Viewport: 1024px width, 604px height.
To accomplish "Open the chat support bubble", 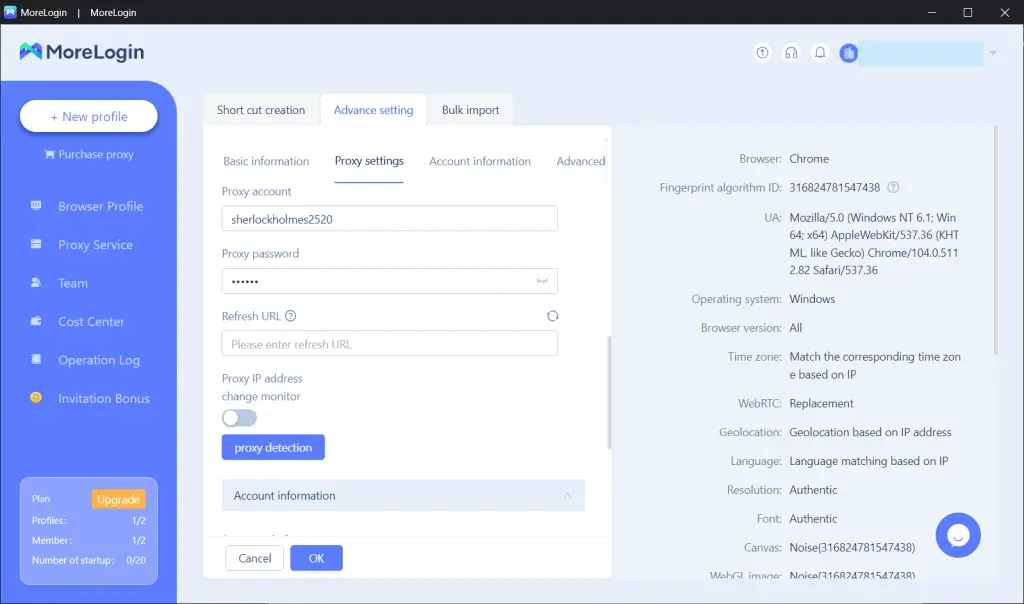I will 957,535.
